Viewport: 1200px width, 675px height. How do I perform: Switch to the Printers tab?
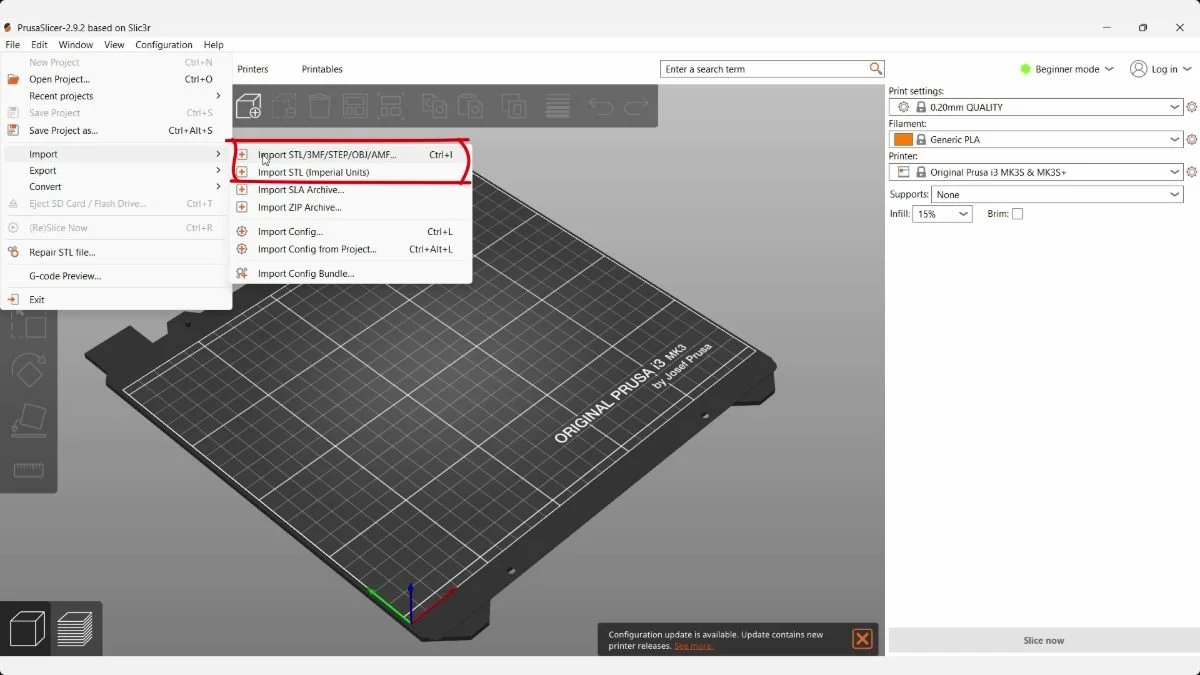point(253,69)
